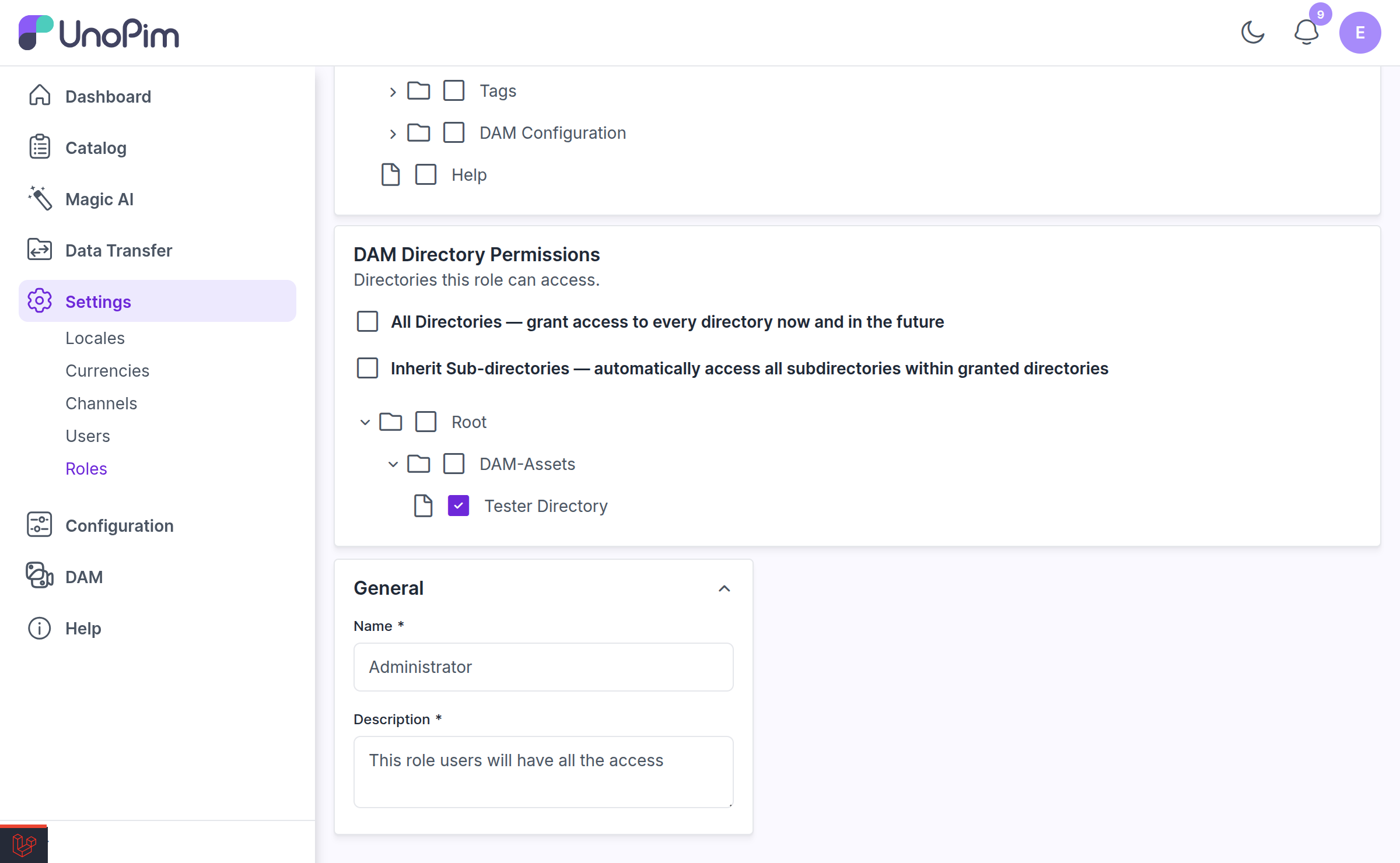
Task: Enable the Inherit Sub-directories checkbox
Action: [x=367, y=369]
